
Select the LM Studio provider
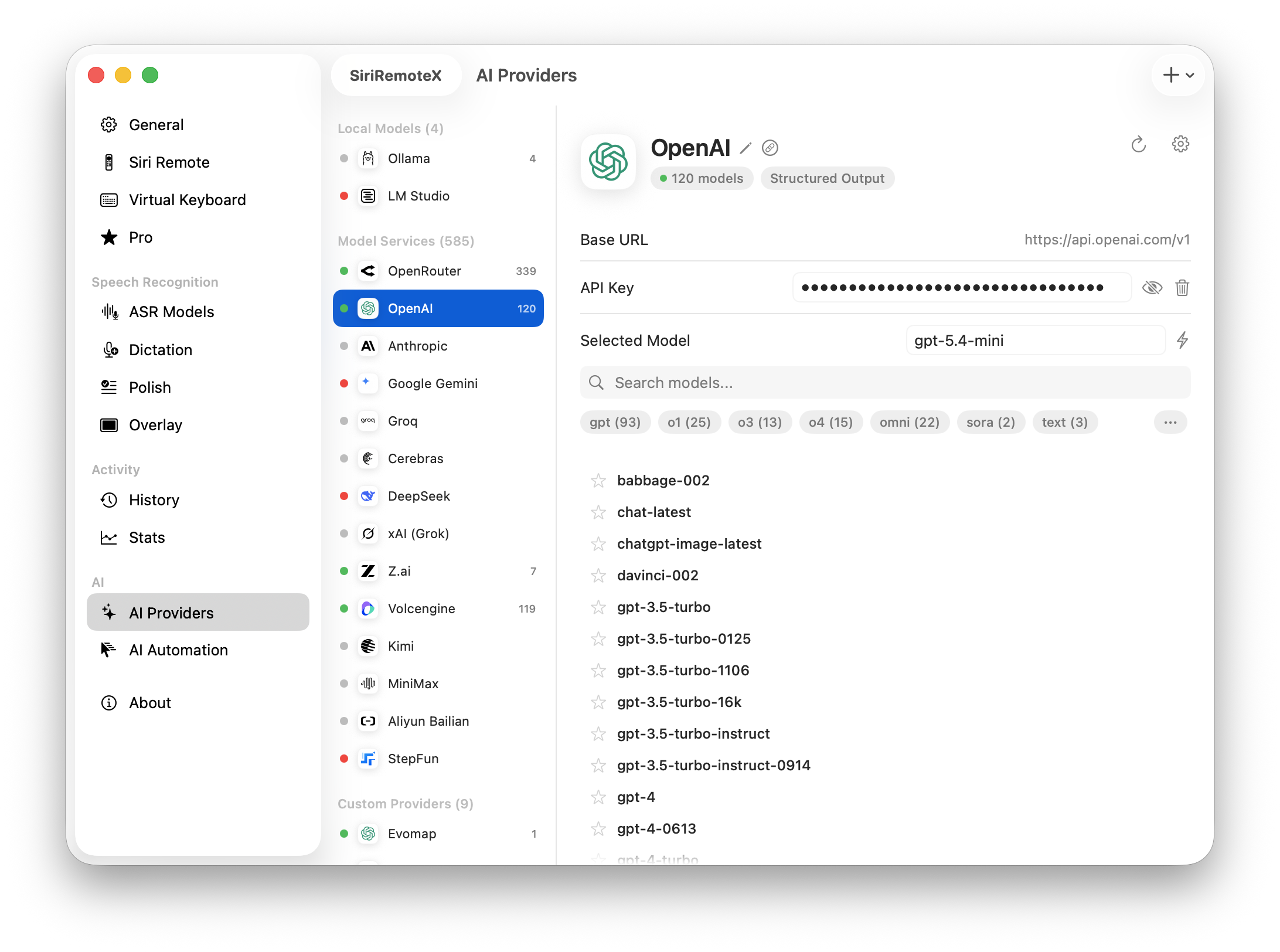tap(438, 196)
